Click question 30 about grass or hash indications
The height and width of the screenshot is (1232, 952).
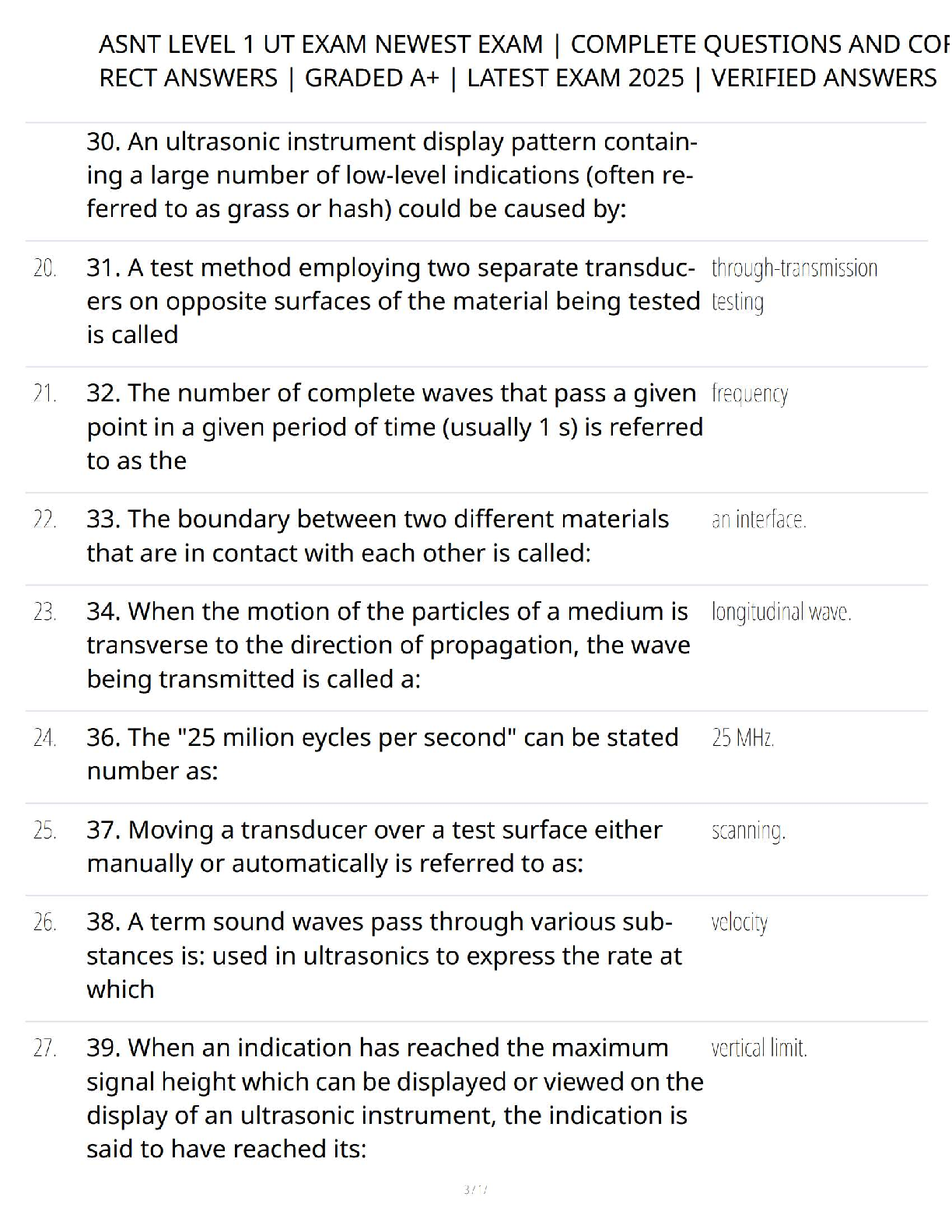point(391,175)
